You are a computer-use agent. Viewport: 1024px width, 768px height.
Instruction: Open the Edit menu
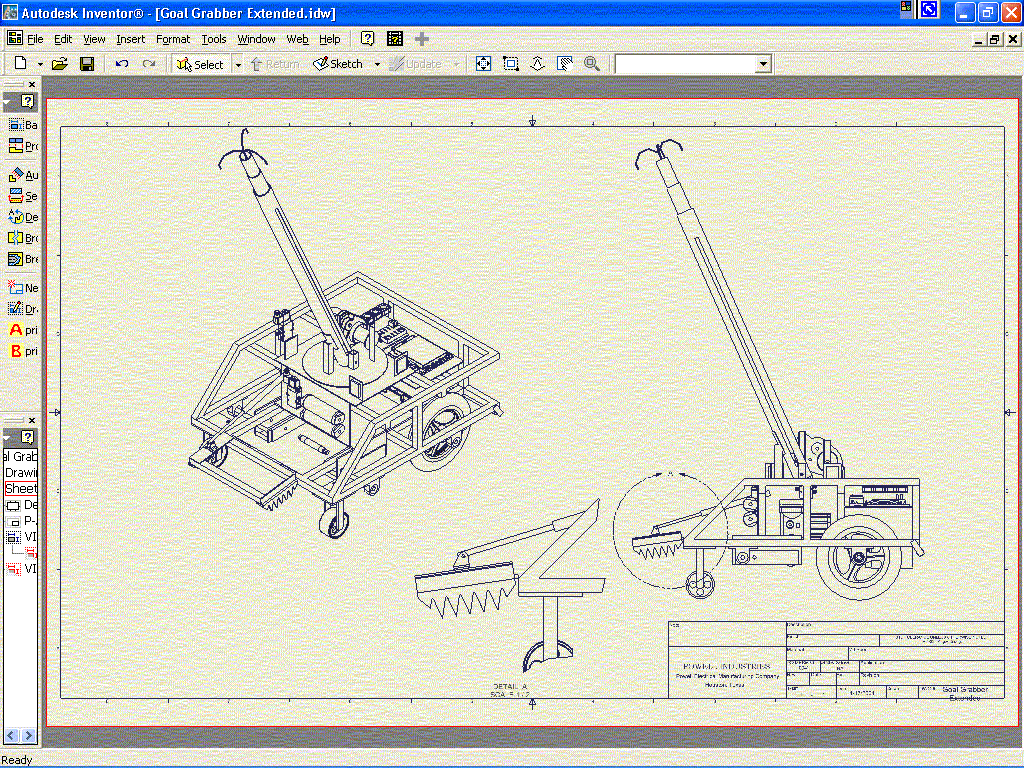tap(63, 39)
